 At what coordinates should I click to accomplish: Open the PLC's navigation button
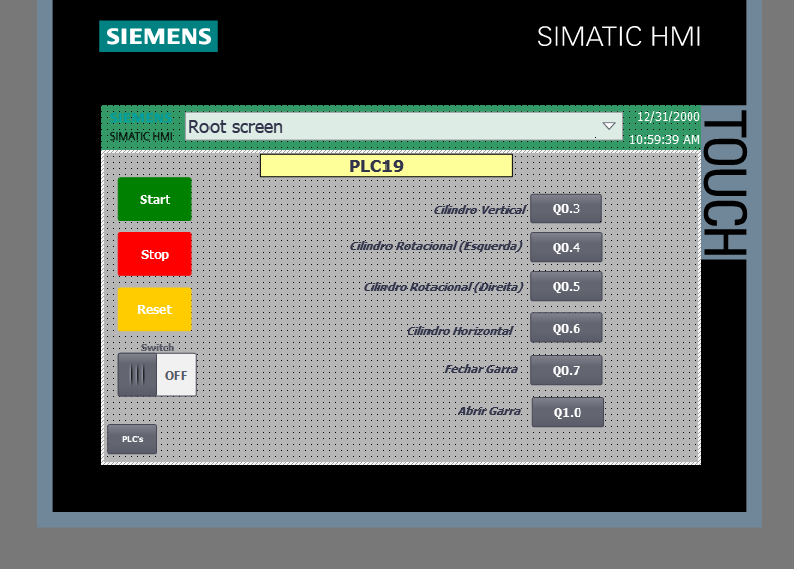coord(132,439)
